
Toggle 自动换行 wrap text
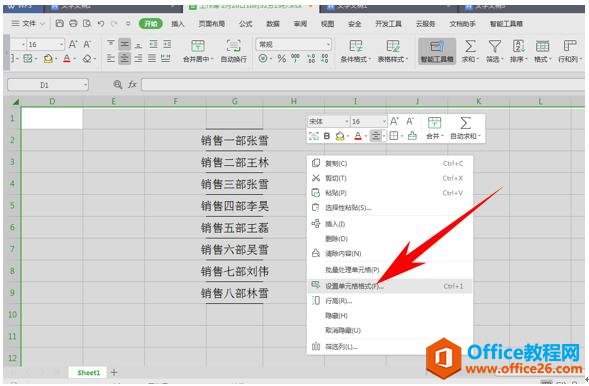tap(233, 51)
